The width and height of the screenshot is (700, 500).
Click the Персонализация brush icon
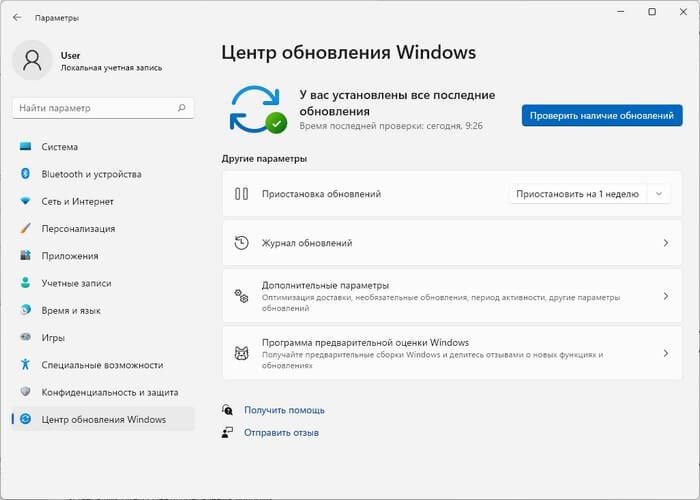click(x=25, y=229)
